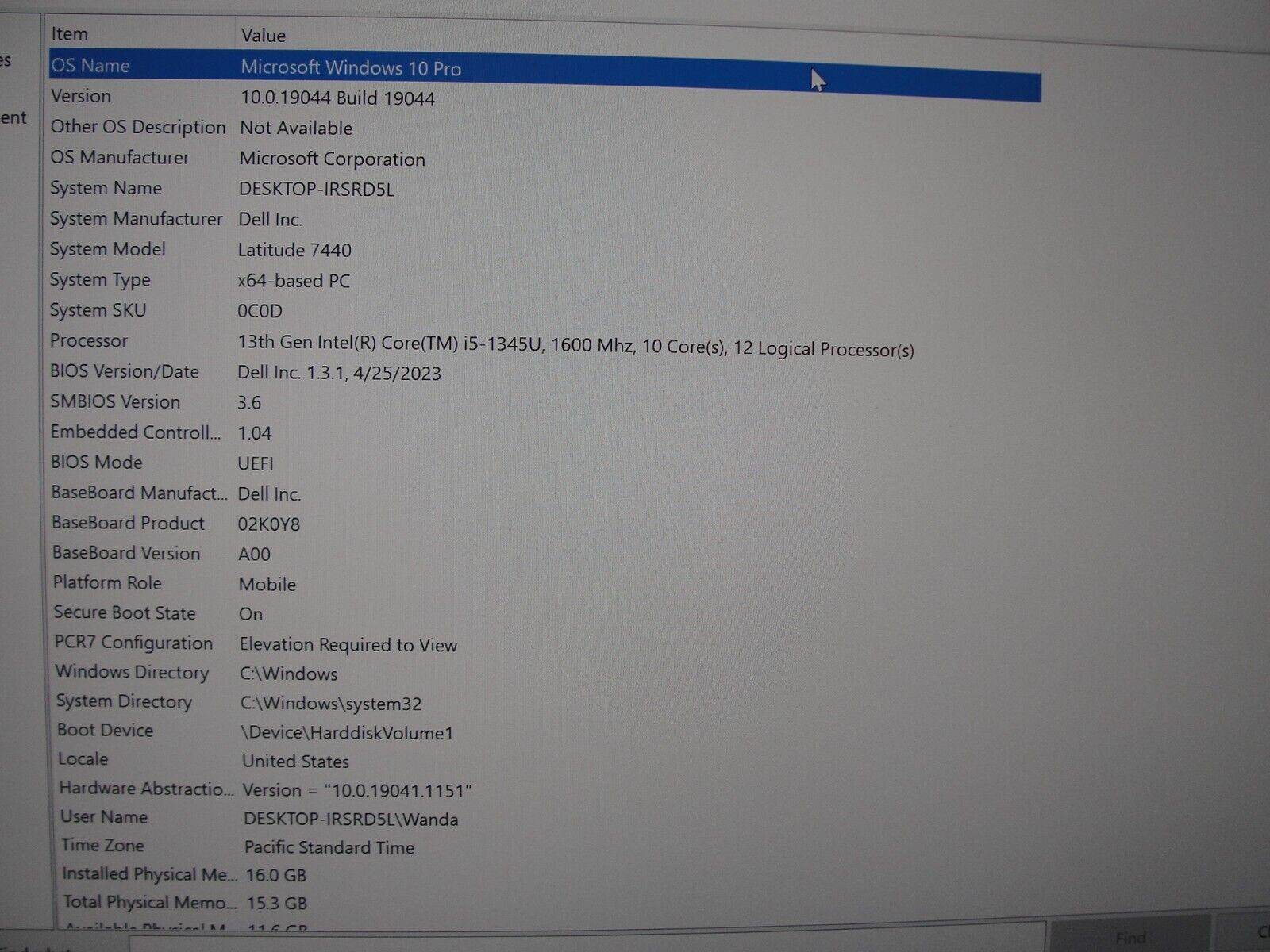
Task: Select the Time Zone row
Action: (x=103, y=846)
